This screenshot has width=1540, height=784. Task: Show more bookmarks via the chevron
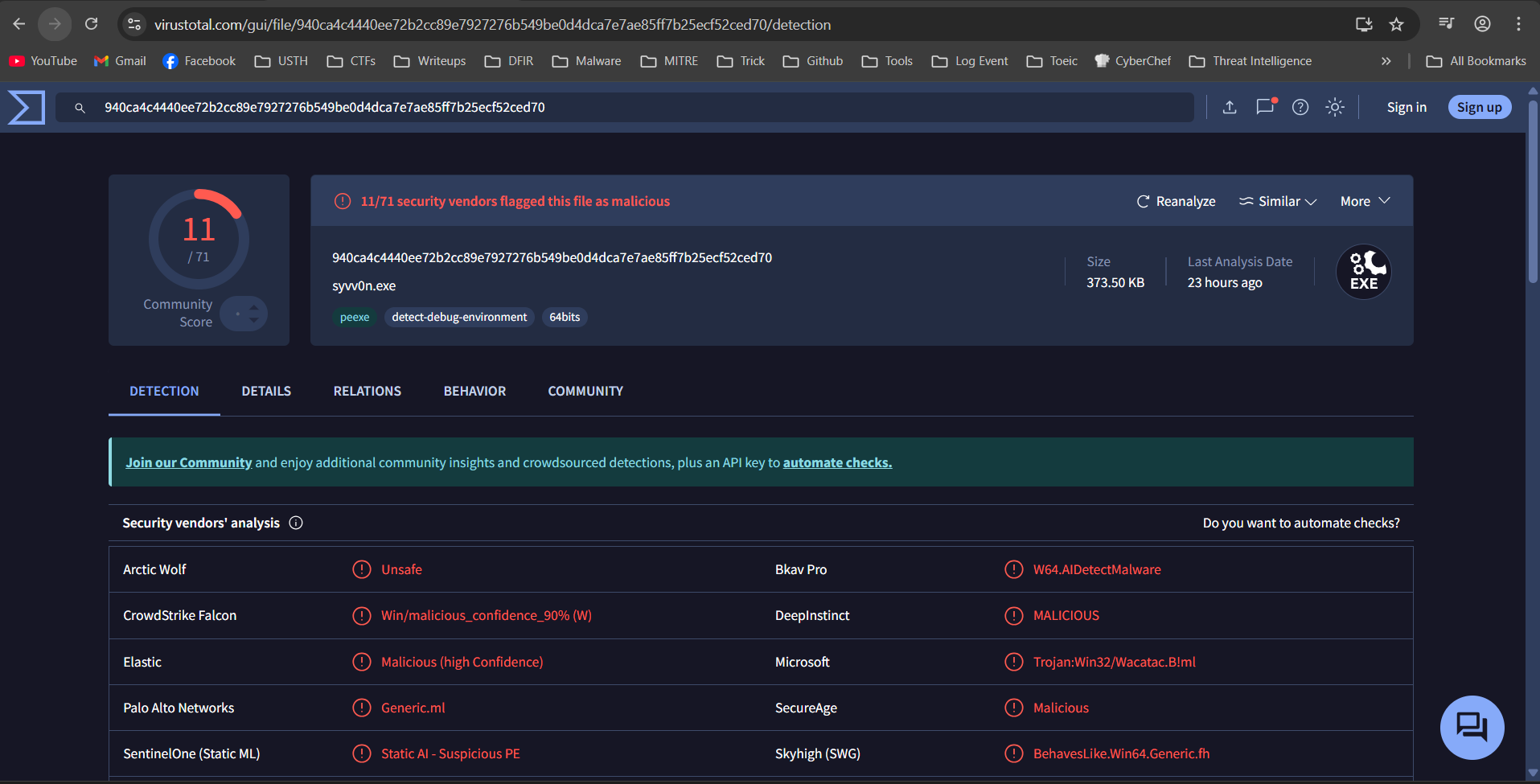pos(1386,61)
